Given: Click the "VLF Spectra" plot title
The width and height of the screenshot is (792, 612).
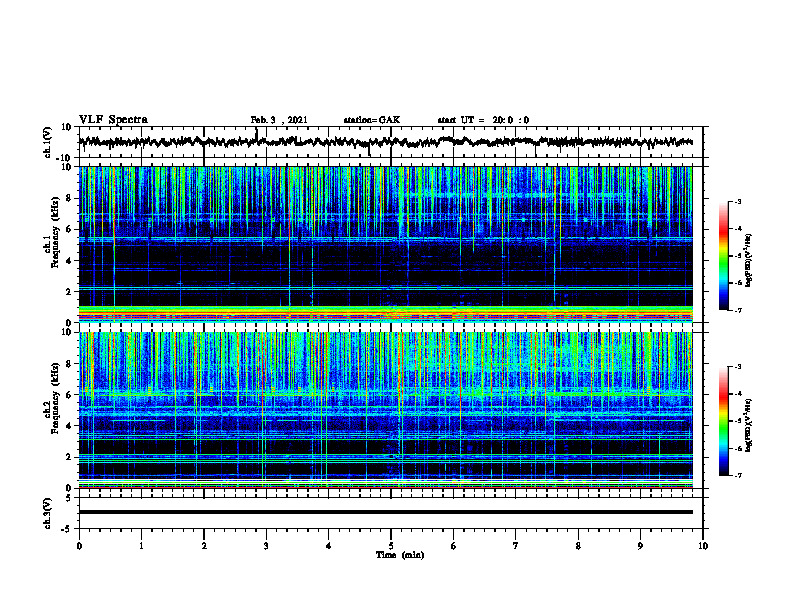Looking at the screenshot, I should [x=113, y=120].
